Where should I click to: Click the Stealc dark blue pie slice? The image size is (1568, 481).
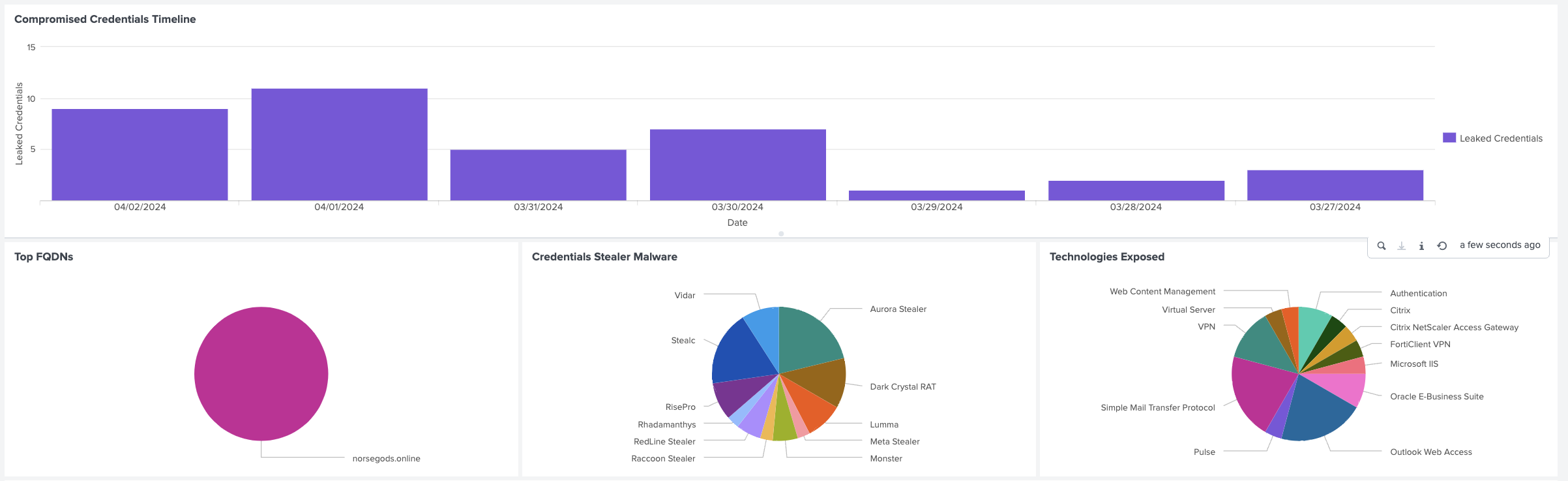click(x=743, y=352)
